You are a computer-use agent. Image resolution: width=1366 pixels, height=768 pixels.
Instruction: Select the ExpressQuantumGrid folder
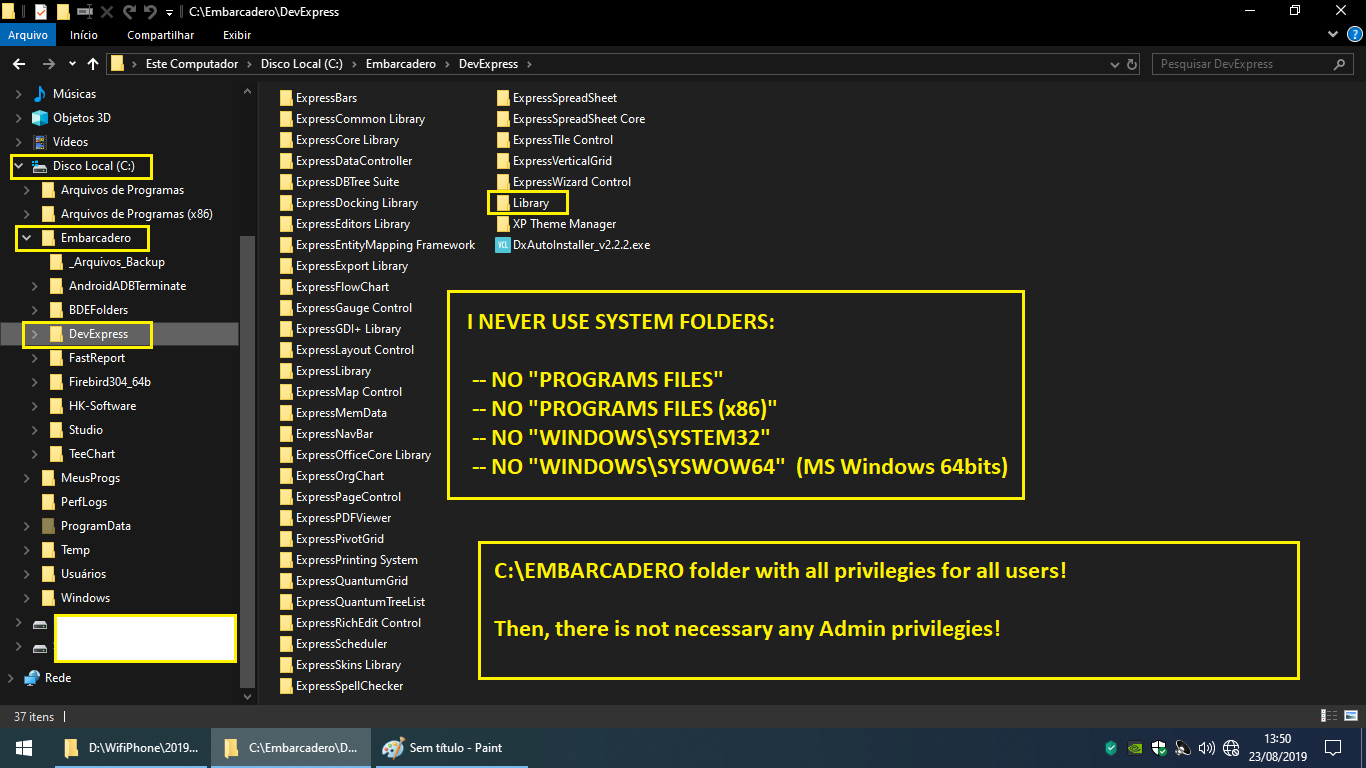tap(344, 581)
